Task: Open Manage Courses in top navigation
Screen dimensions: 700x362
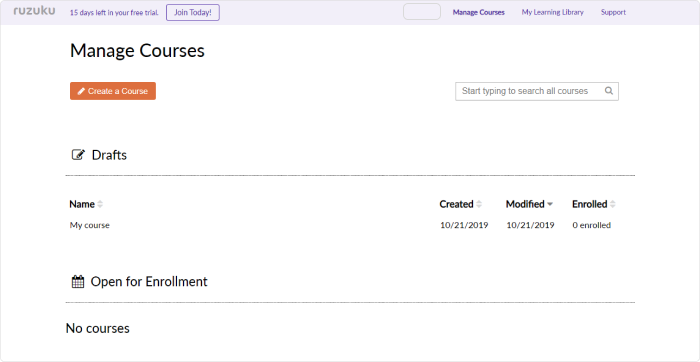Action: tap(479, 12)
